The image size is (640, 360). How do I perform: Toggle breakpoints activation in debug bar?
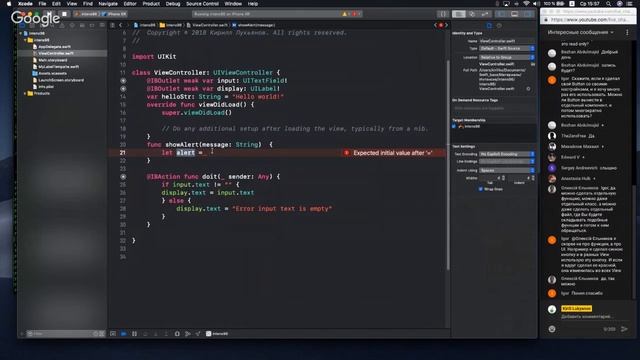(x=123, y=334)
